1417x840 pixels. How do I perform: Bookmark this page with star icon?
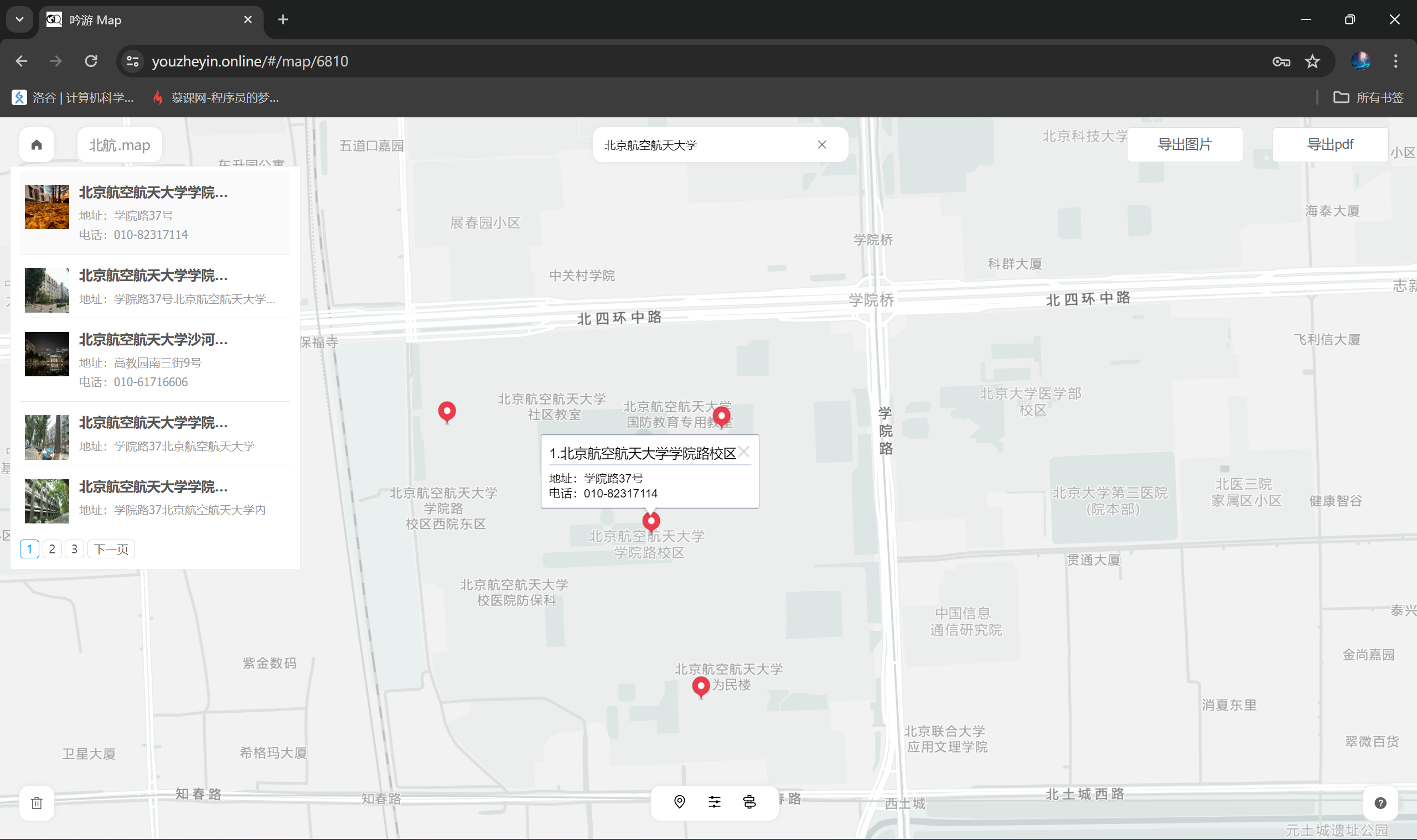[1312, 61]
